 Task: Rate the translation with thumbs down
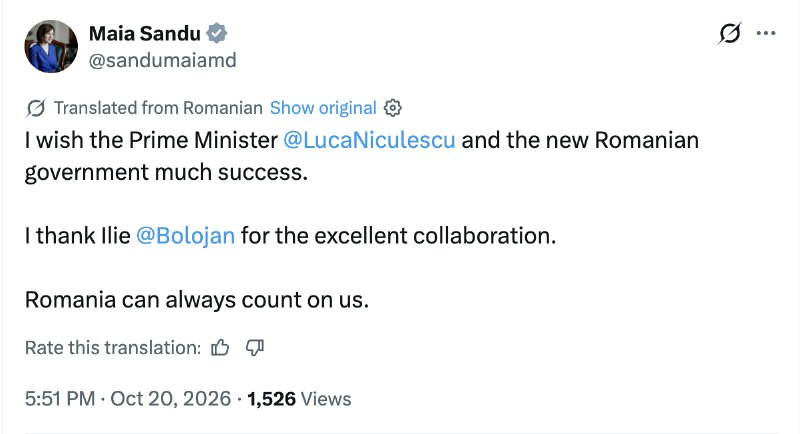click(255, 348)
